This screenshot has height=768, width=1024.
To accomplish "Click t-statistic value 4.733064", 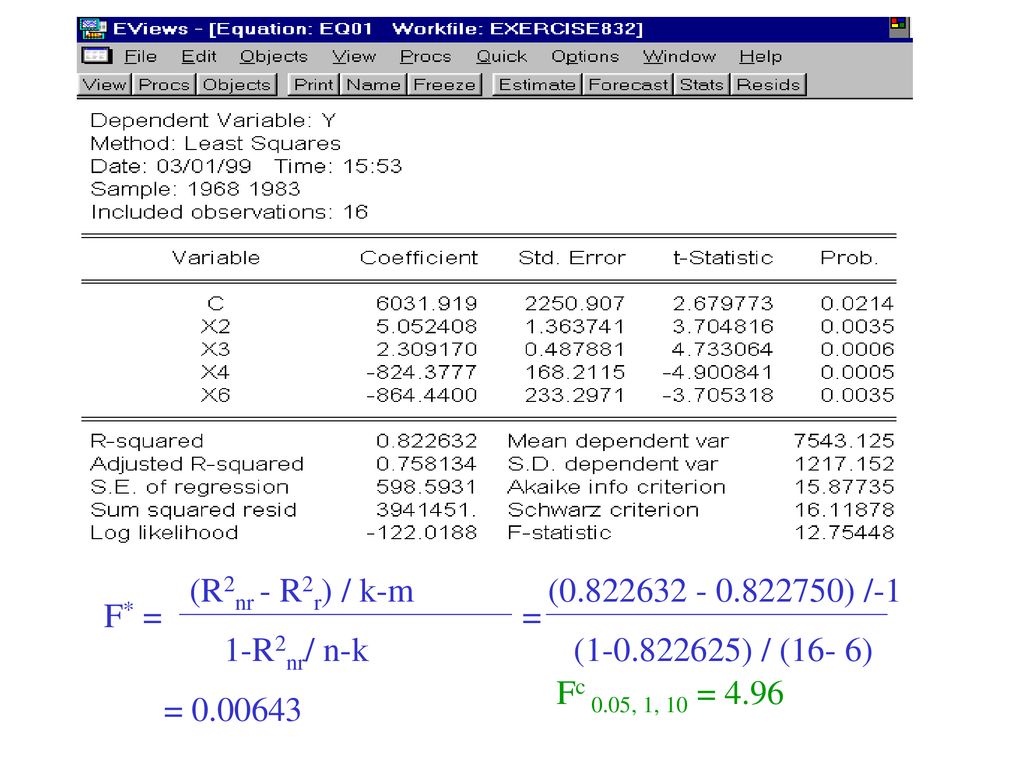I will pyautogui.click(x=722, y=349).
